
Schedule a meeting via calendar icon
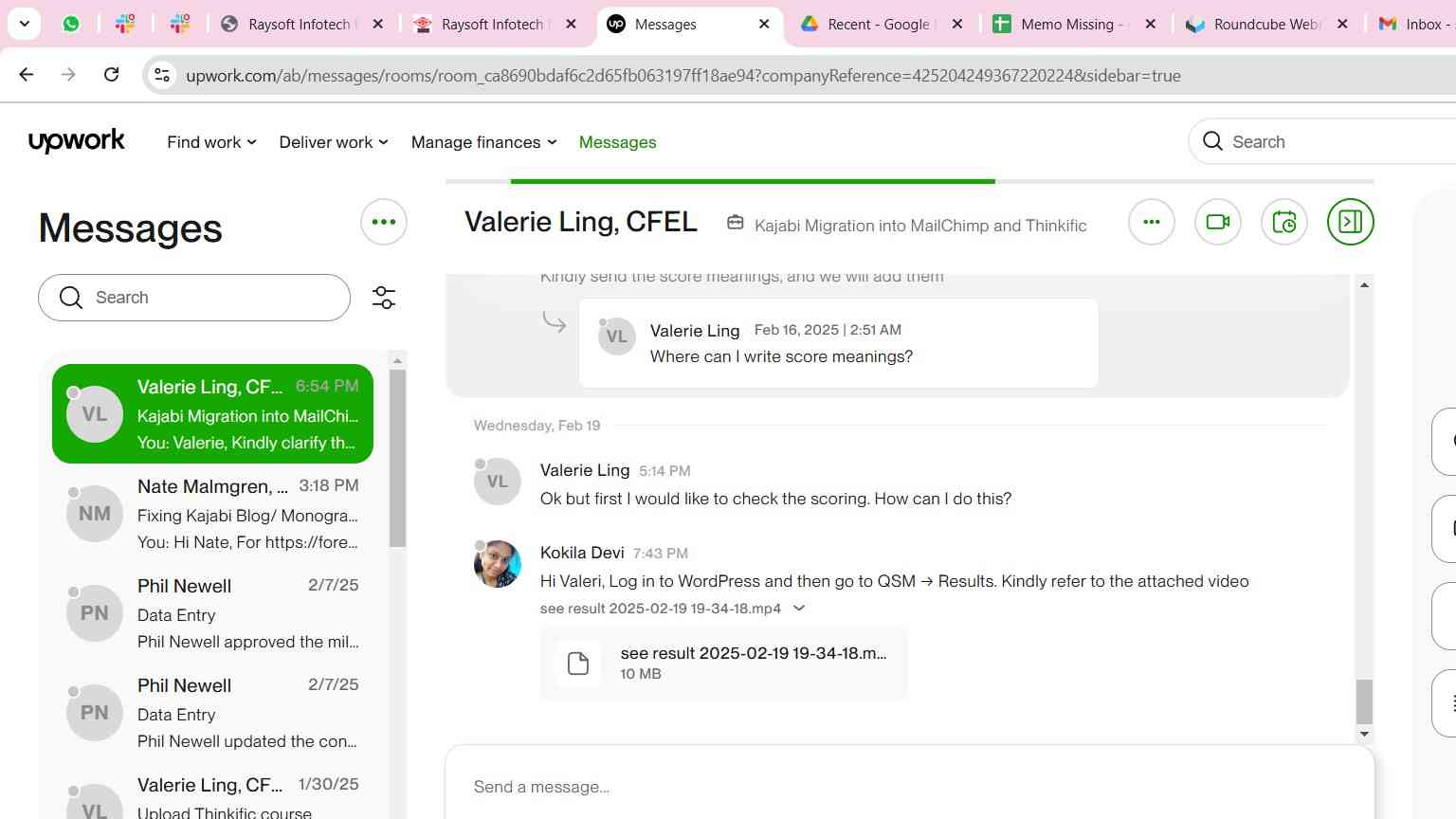pyautogui.click(x=1284, y=222)
